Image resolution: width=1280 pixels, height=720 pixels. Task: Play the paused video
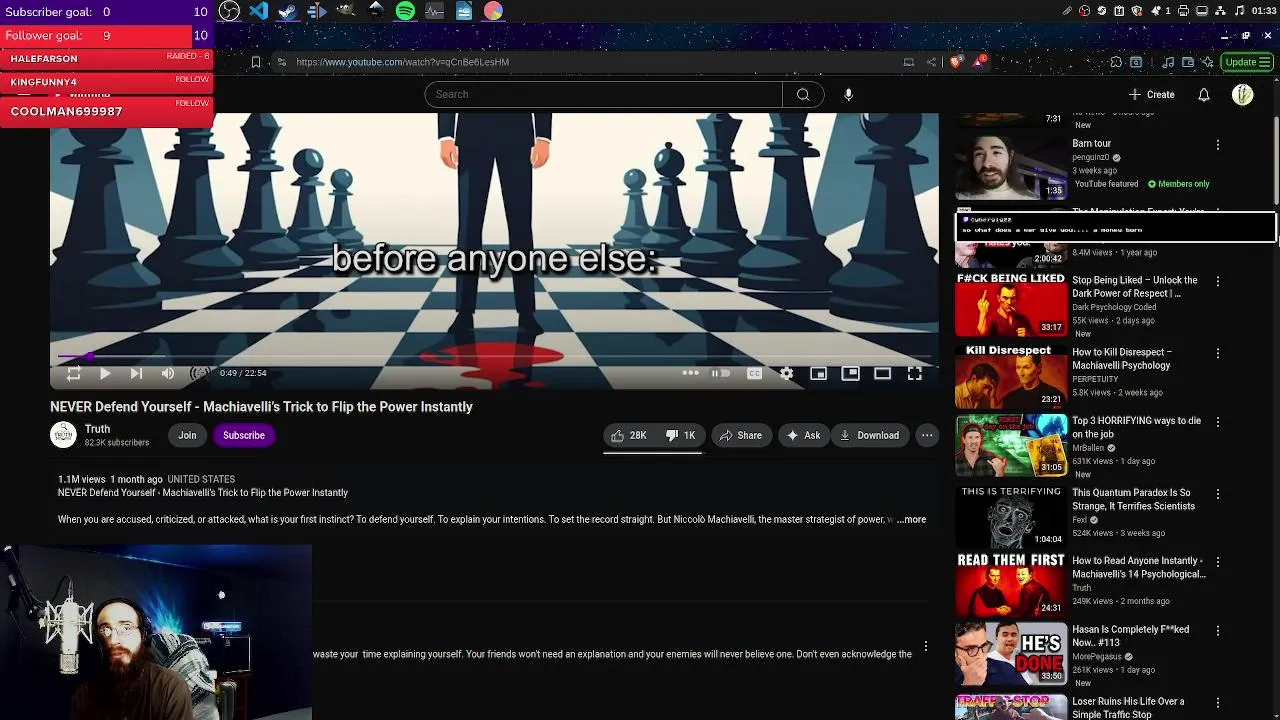click(105, 373)
